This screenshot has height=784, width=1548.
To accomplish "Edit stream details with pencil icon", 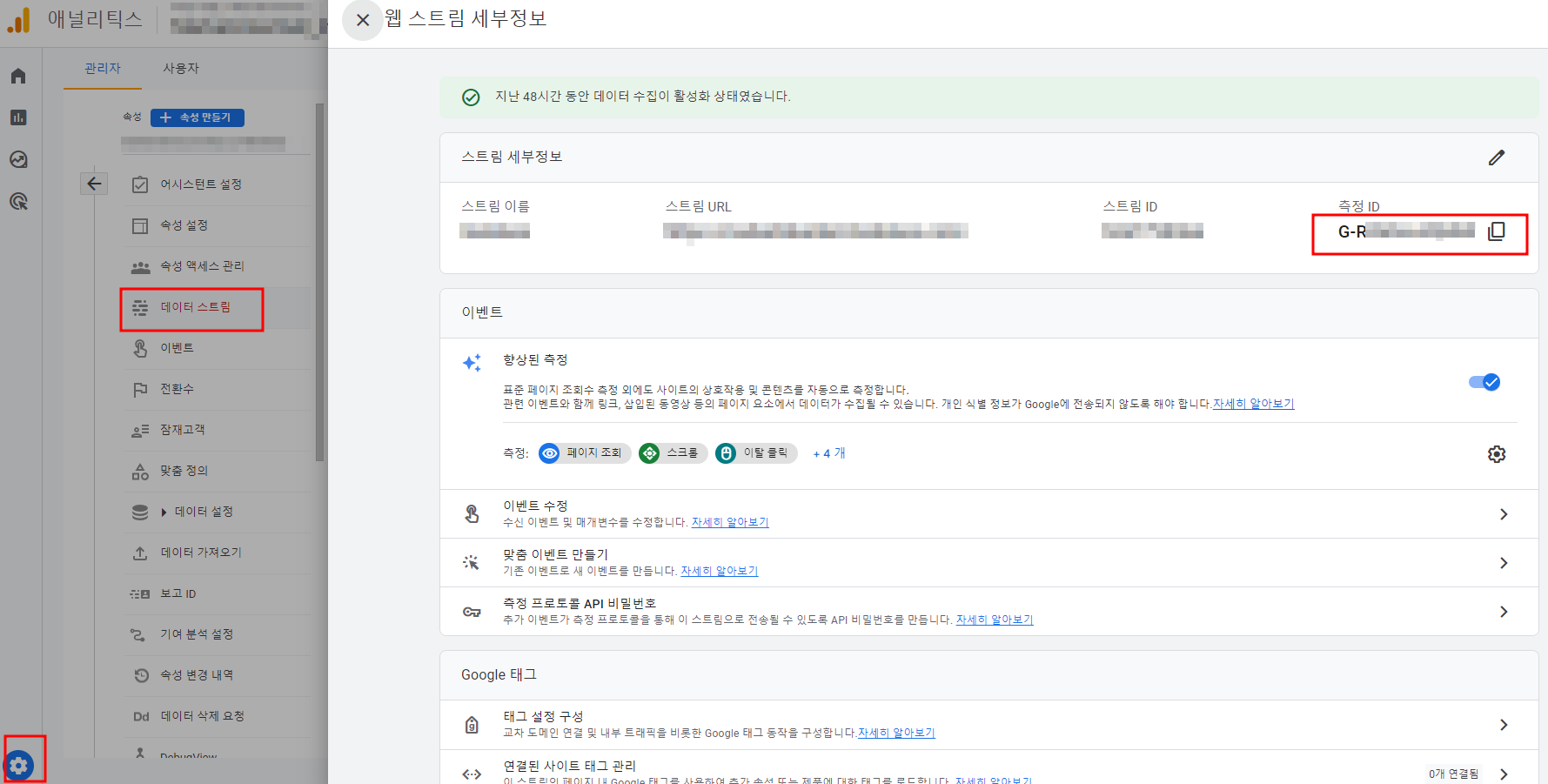I will pyautogui.click(x=1496, y=157).
